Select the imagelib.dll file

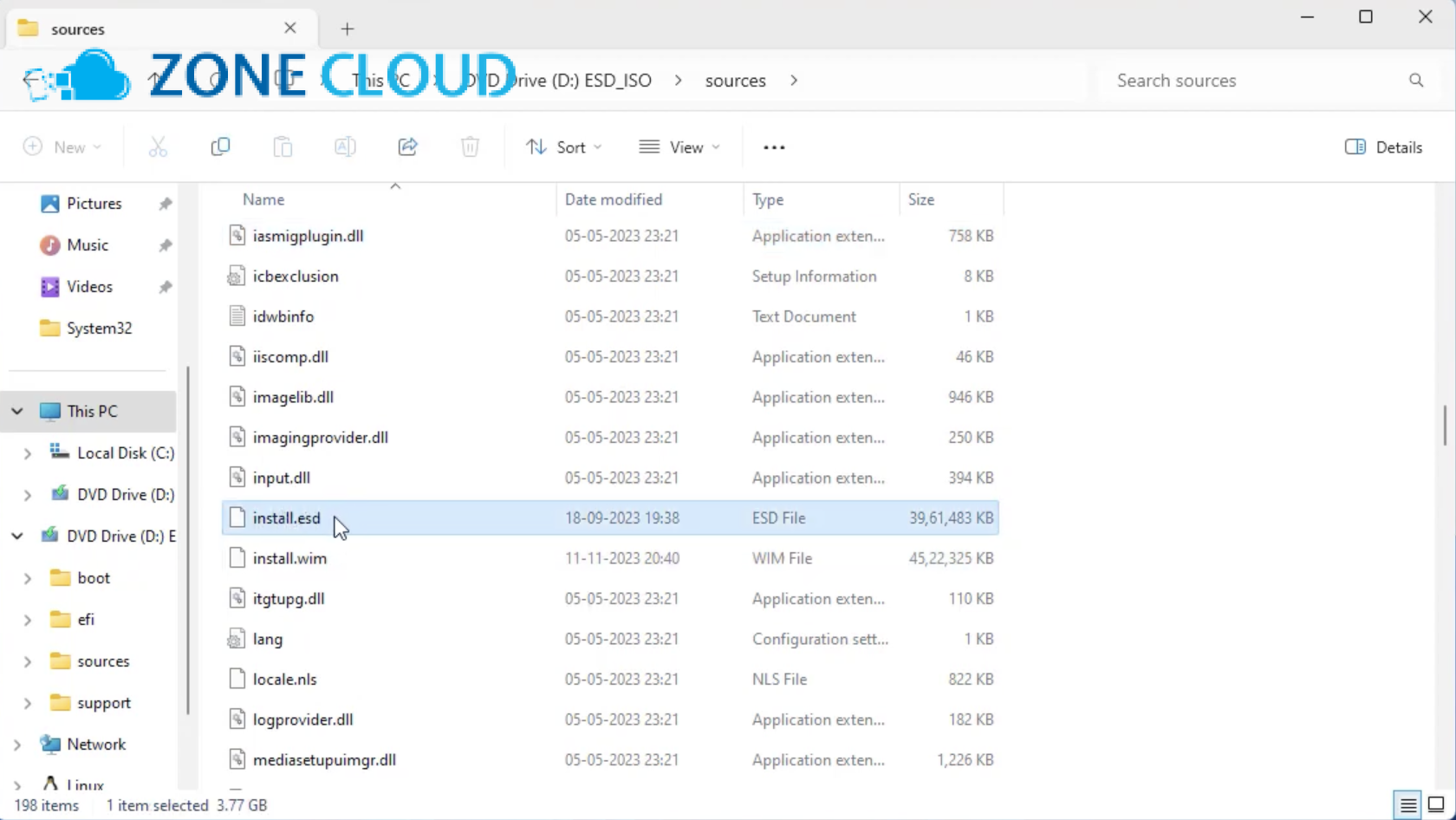point(293,397)
